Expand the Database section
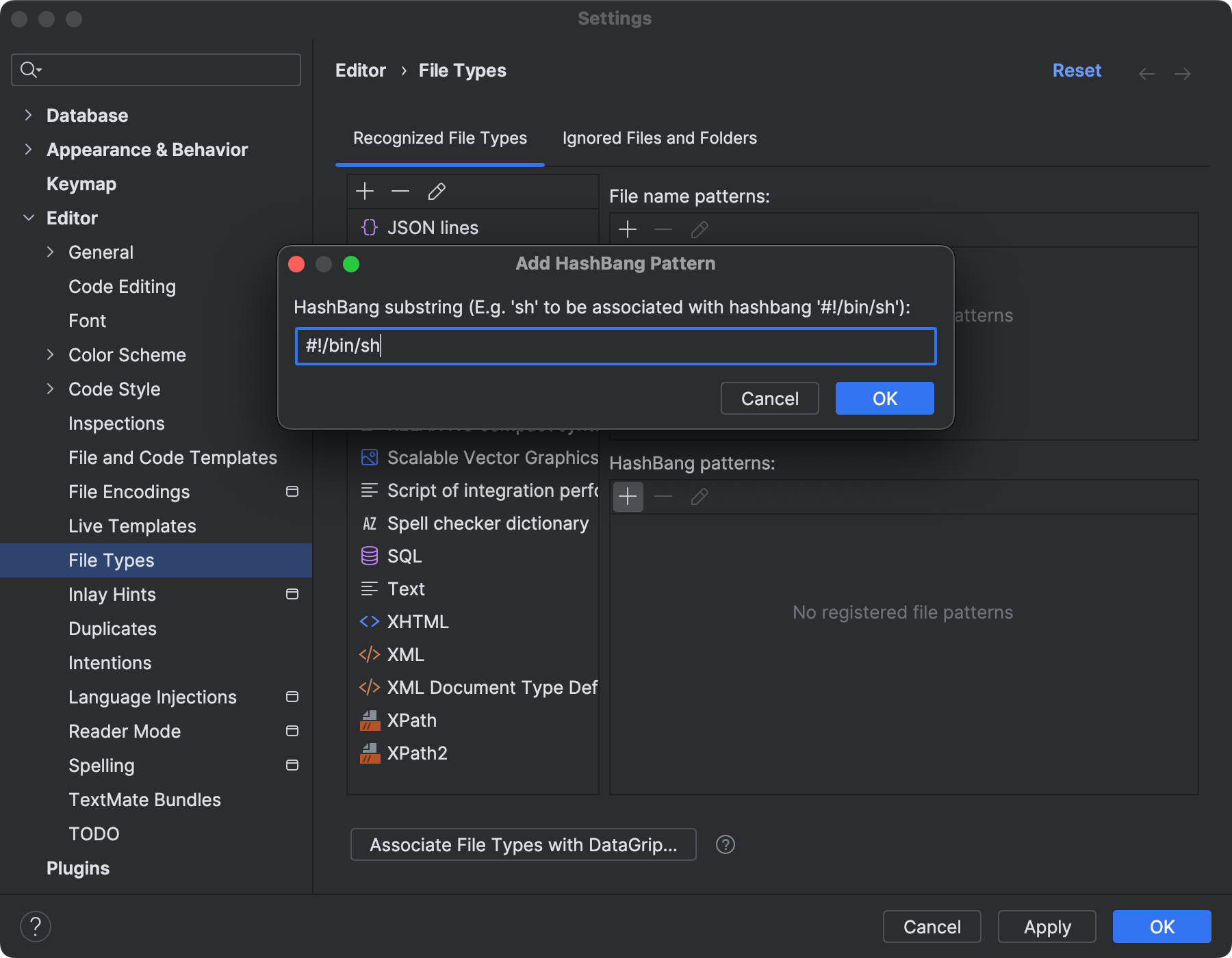 pos(28,115)
